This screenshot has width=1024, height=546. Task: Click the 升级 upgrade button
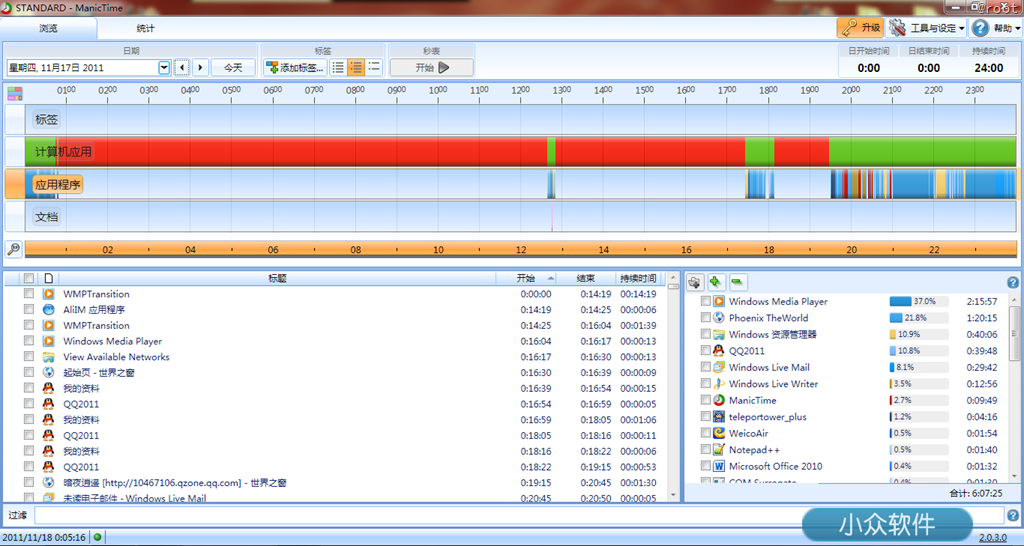pos(860,28)
